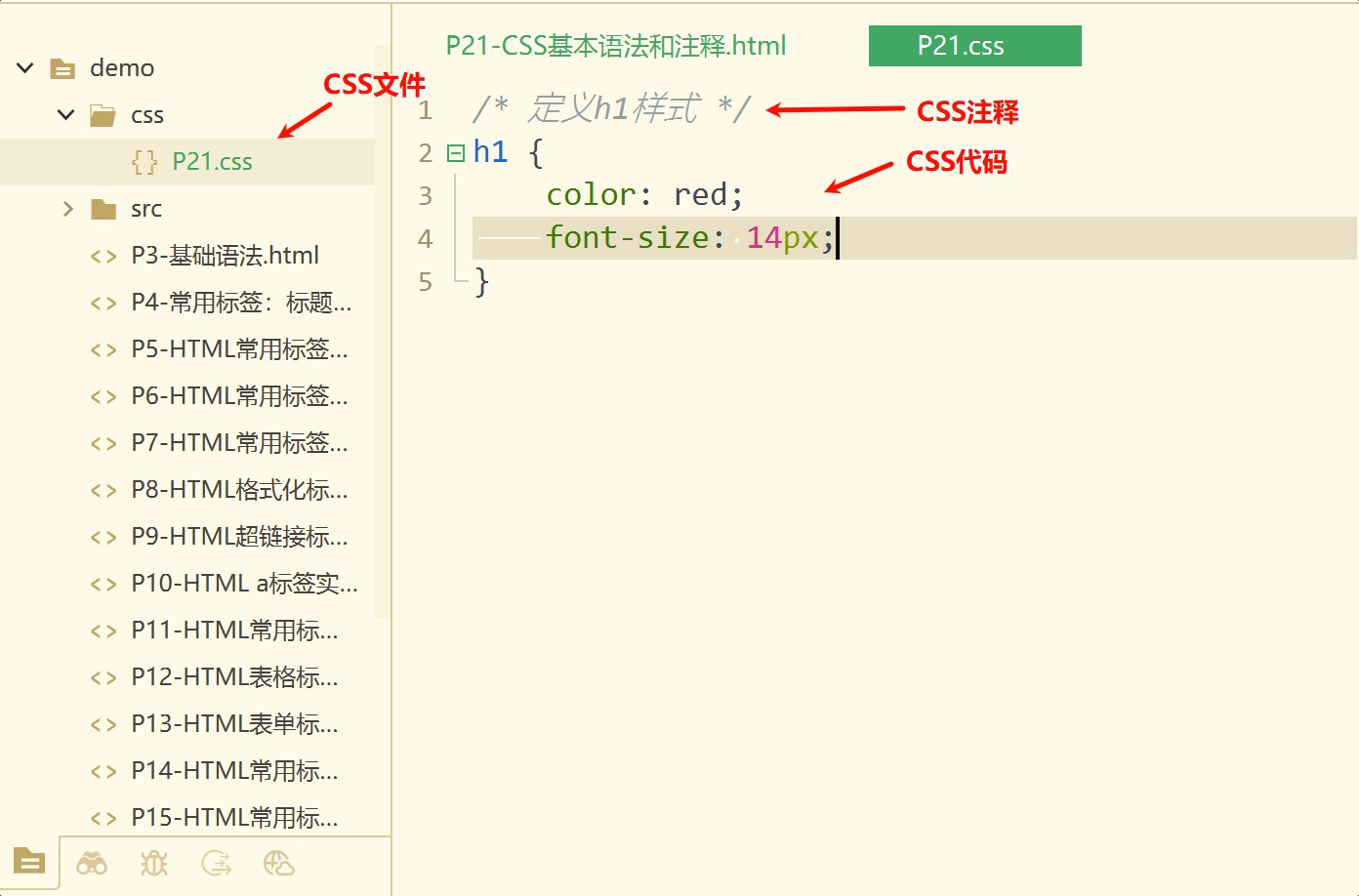Open P3-基础语法.html file
This screenshot has height=896, width=1359.
click(225, 256)
